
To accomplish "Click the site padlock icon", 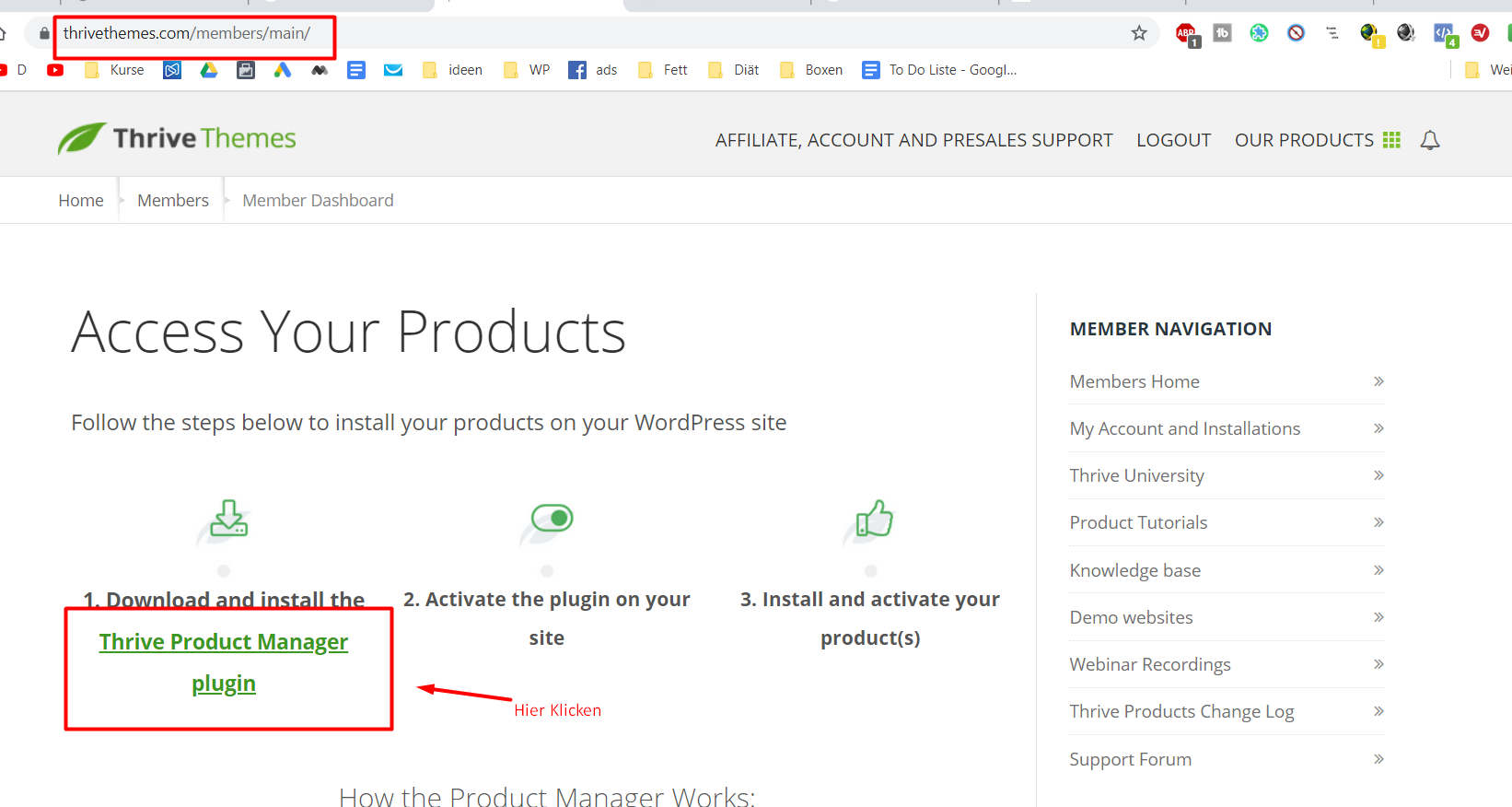I will (x=44, y=33).
